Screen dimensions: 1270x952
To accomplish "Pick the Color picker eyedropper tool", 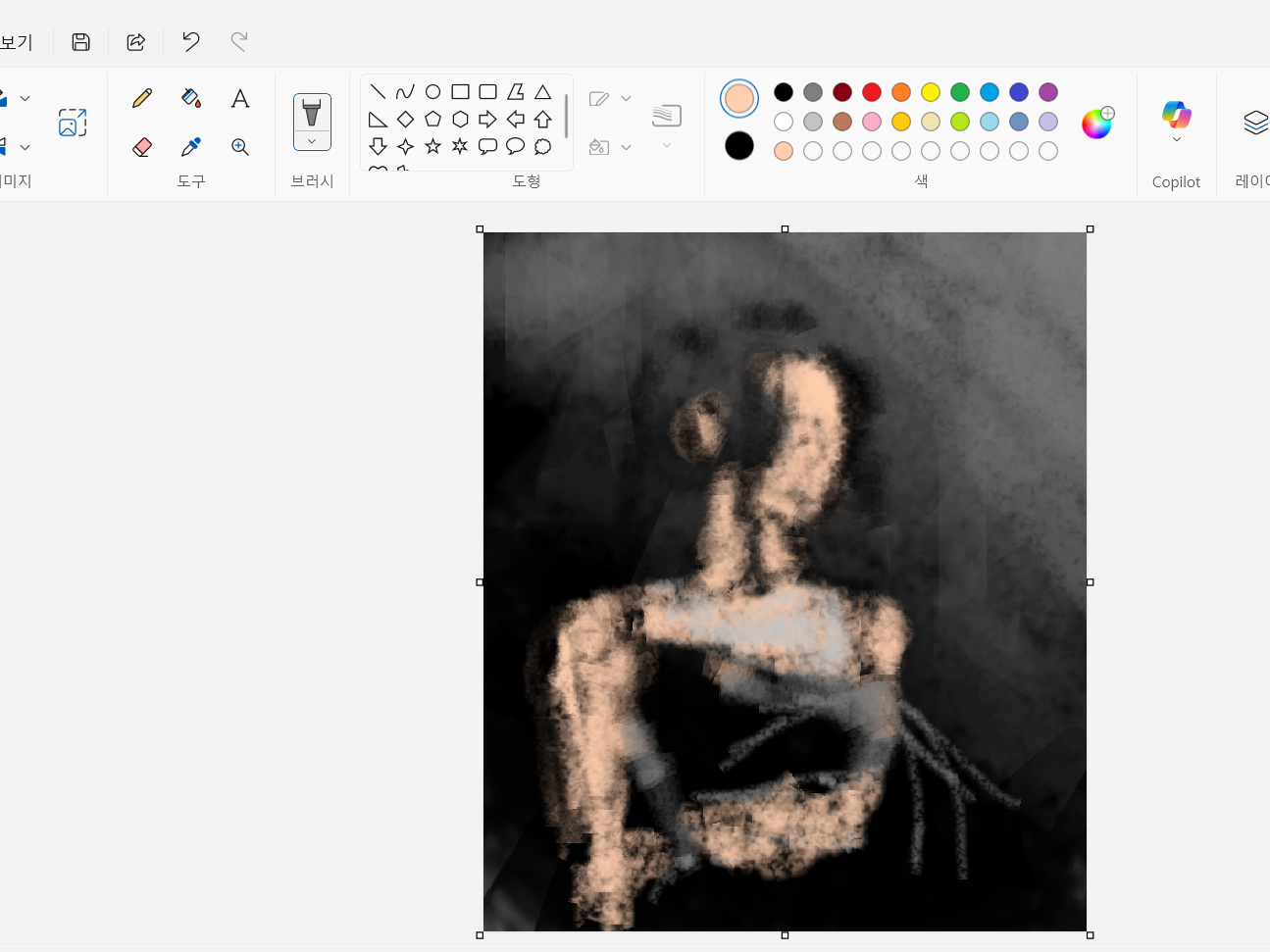I will pyautogui.click(x=191, y=147).
